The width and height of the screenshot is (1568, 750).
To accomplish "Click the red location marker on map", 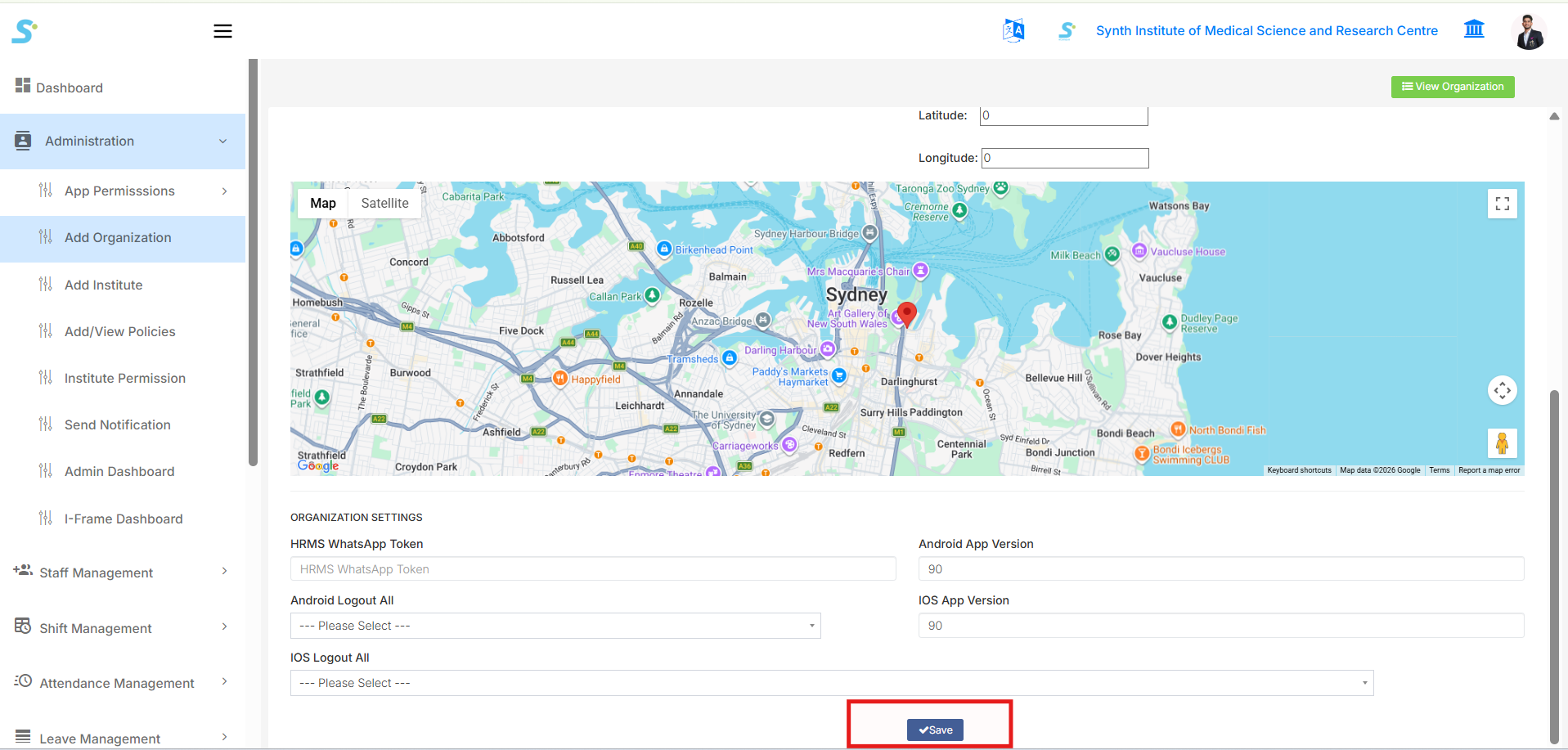I will pos(907,314).
